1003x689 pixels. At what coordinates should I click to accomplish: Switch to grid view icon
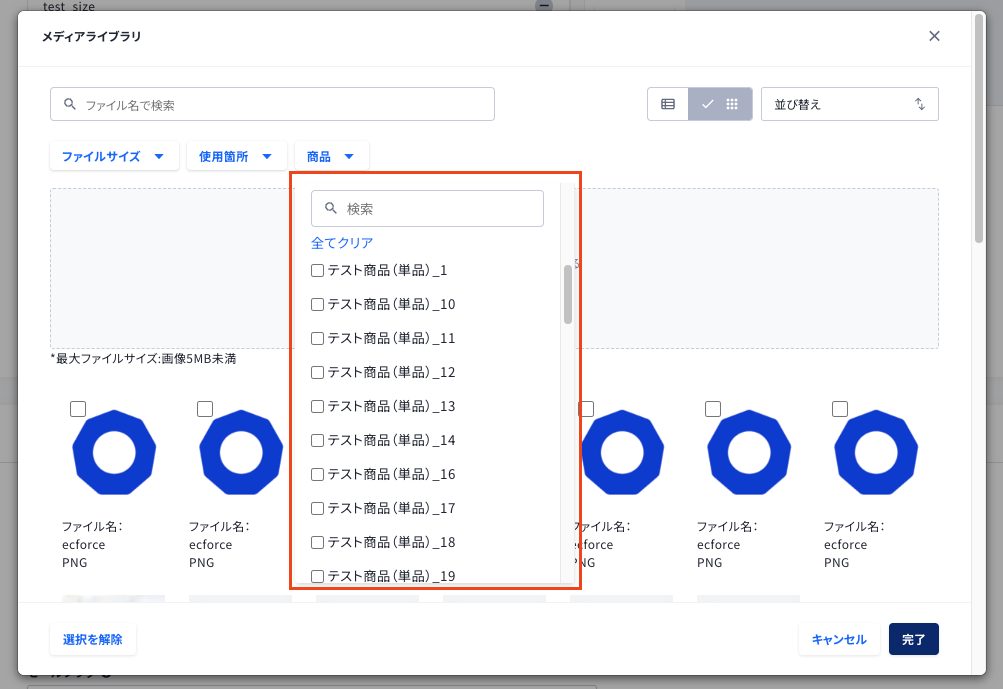(732, 104)
